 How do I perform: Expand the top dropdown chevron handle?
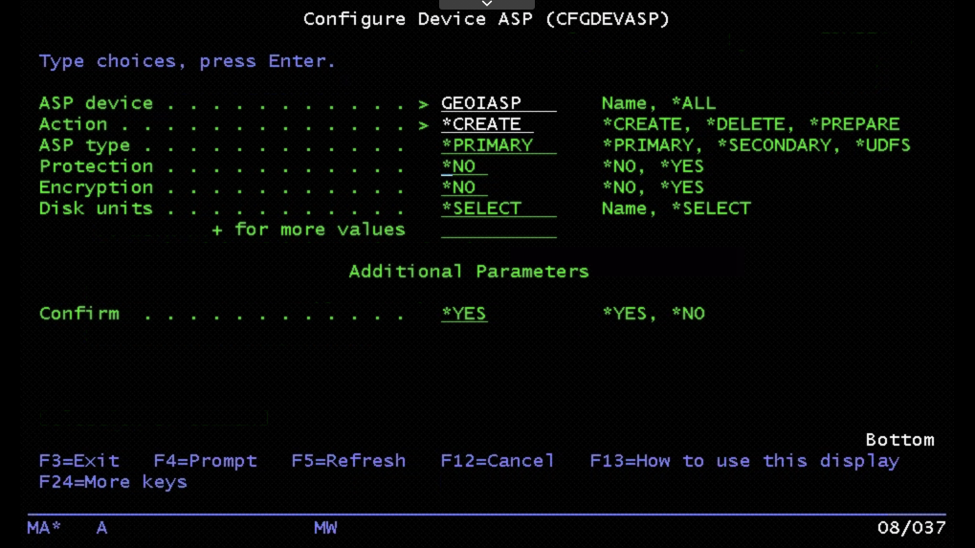coord(487,4)
